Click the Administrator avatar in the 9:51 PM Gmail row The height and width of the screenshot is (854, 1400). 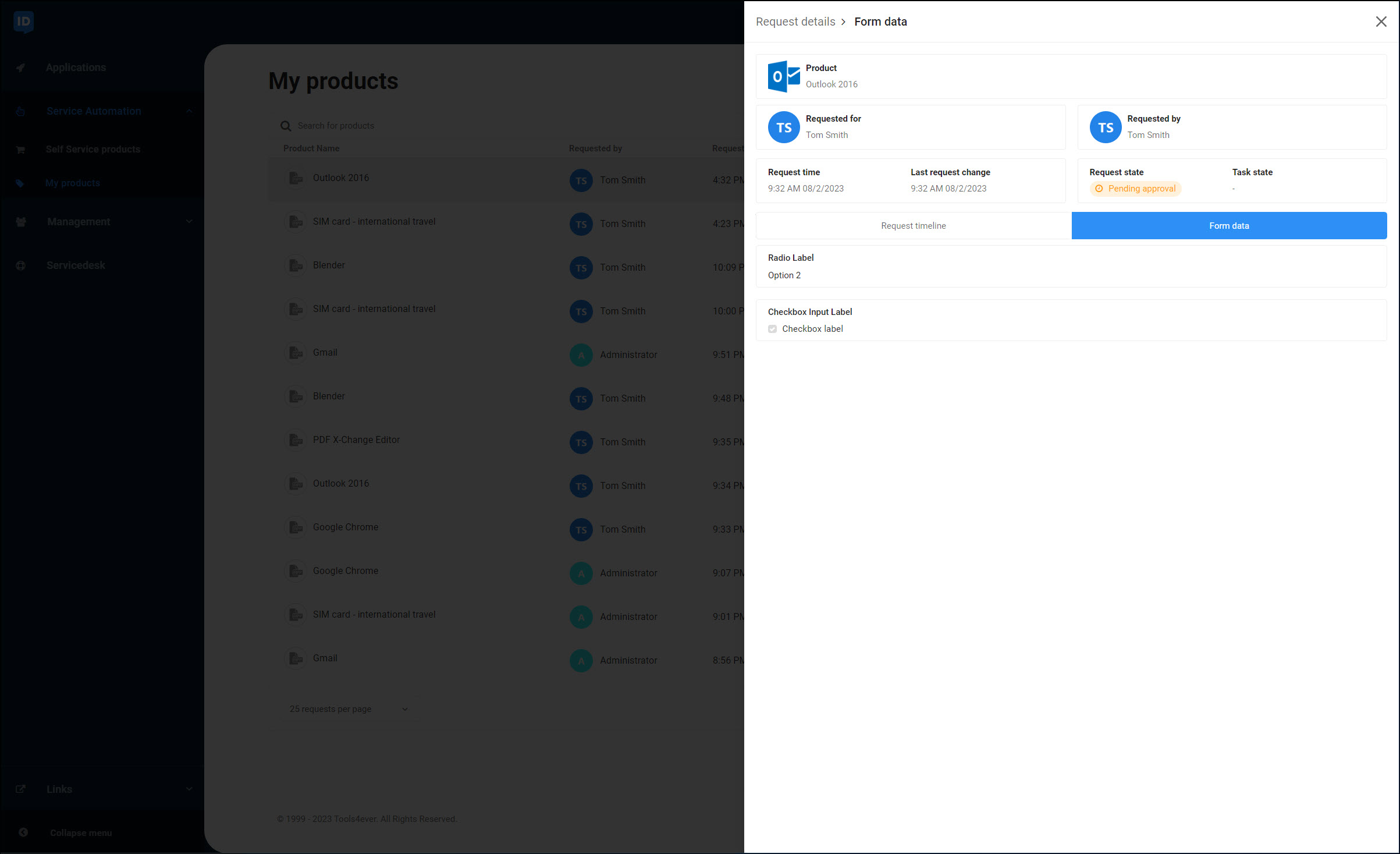click(x=581, y=355)
